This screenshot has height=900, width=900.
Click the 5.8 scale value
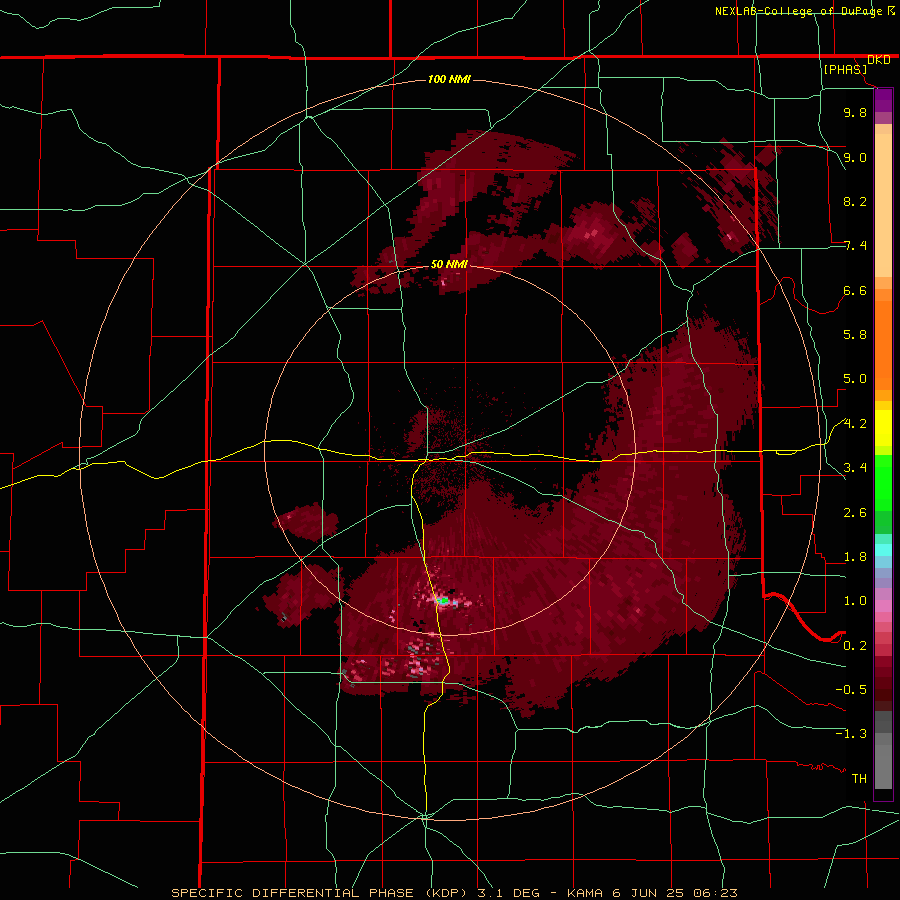(x=855, y=335)
